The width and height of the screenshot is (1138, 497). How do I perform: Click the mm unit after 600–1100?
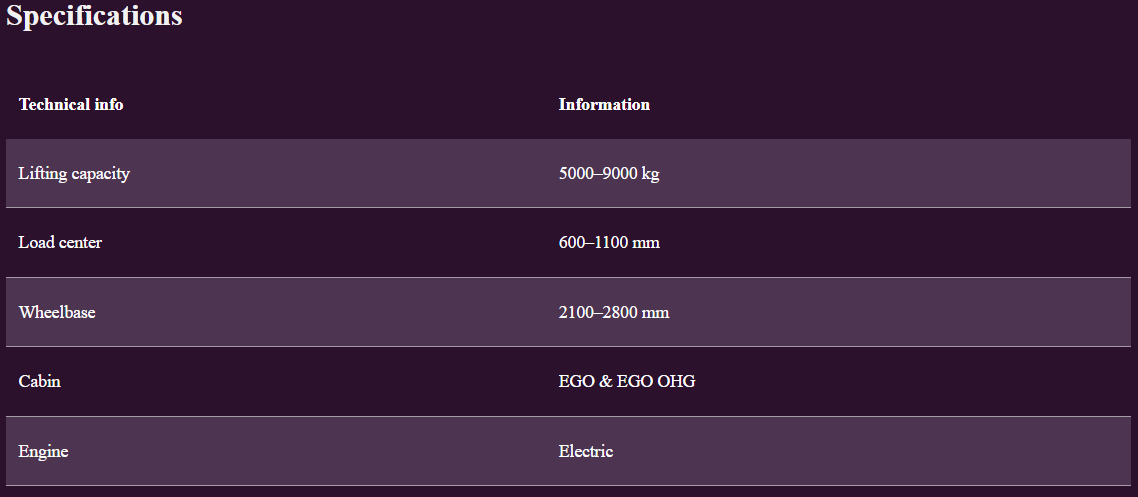click(x=646, y=243)
